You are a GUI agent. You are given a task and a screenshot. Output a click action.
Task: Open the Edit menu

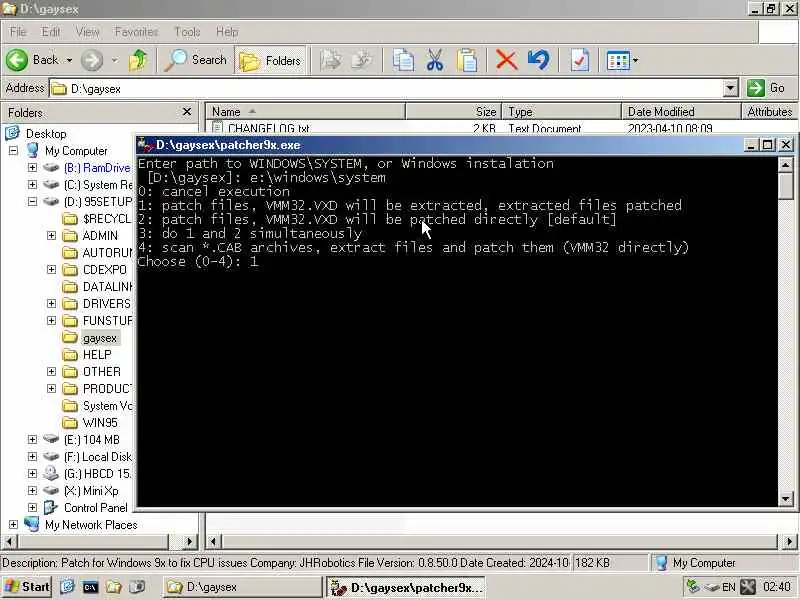coord(51,32)
